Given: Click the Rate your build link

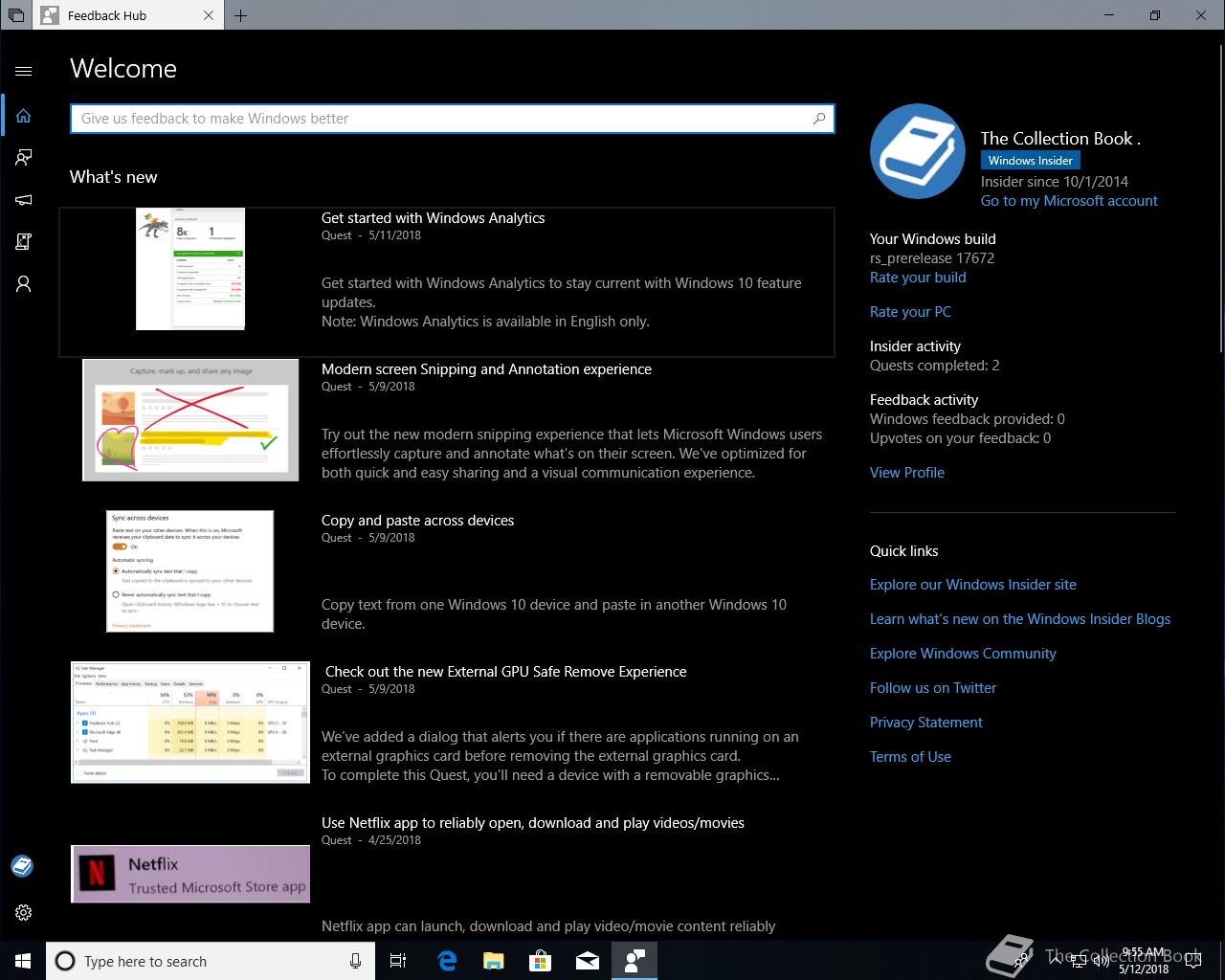Looking at the screenshot, I should (x=918, y=278).
